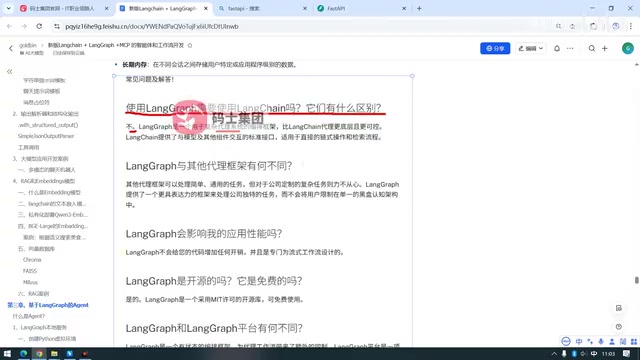Open the browser extensions icon

coord(593,26)
